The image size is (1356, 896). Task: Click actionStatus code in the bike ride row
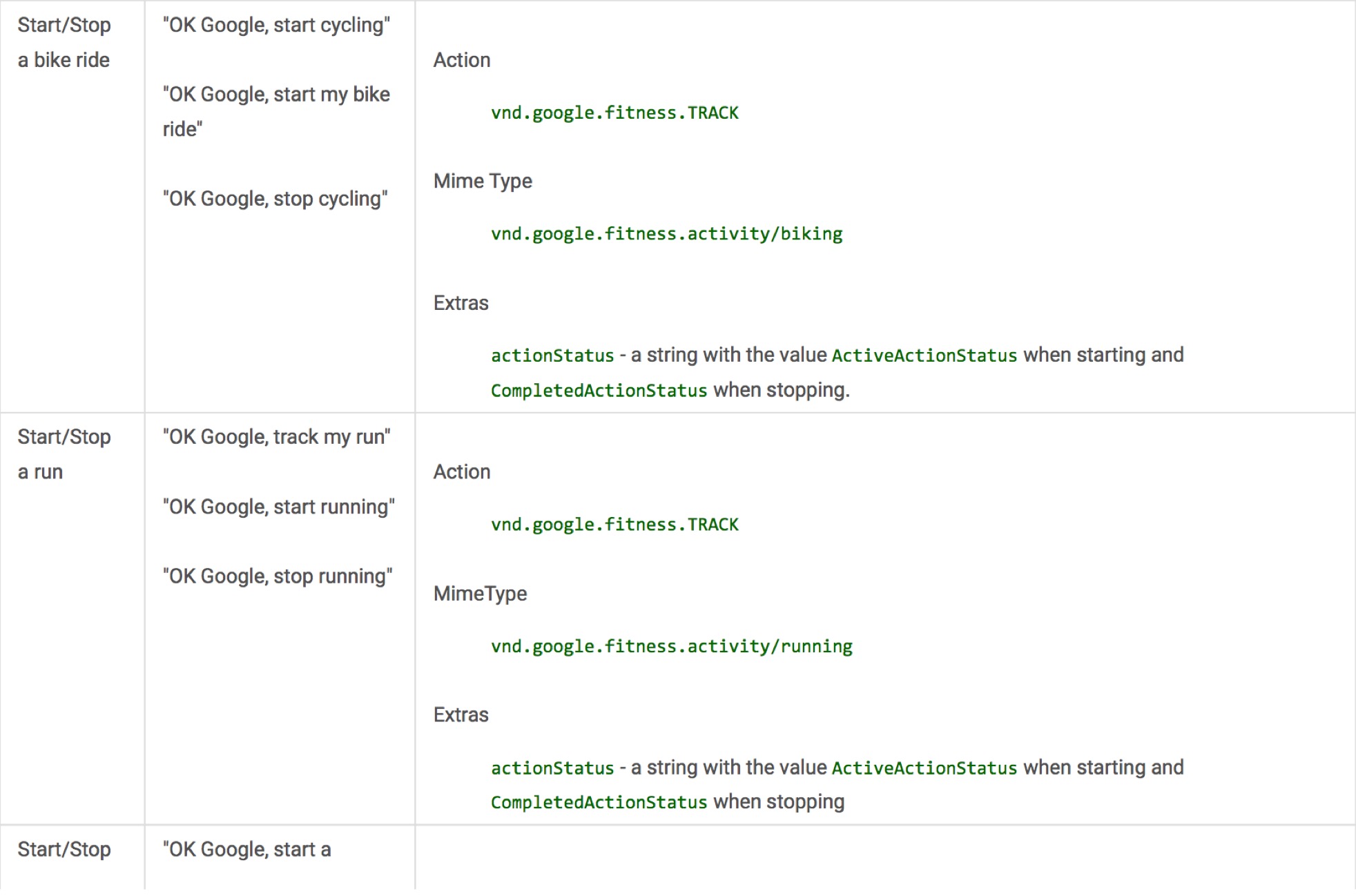click(x=552, y=356)
